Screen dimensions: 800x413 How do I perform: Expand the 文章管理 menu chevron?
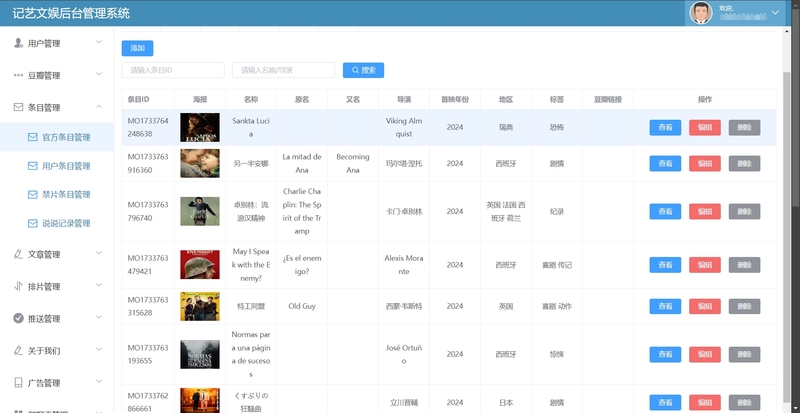(99, 253)
